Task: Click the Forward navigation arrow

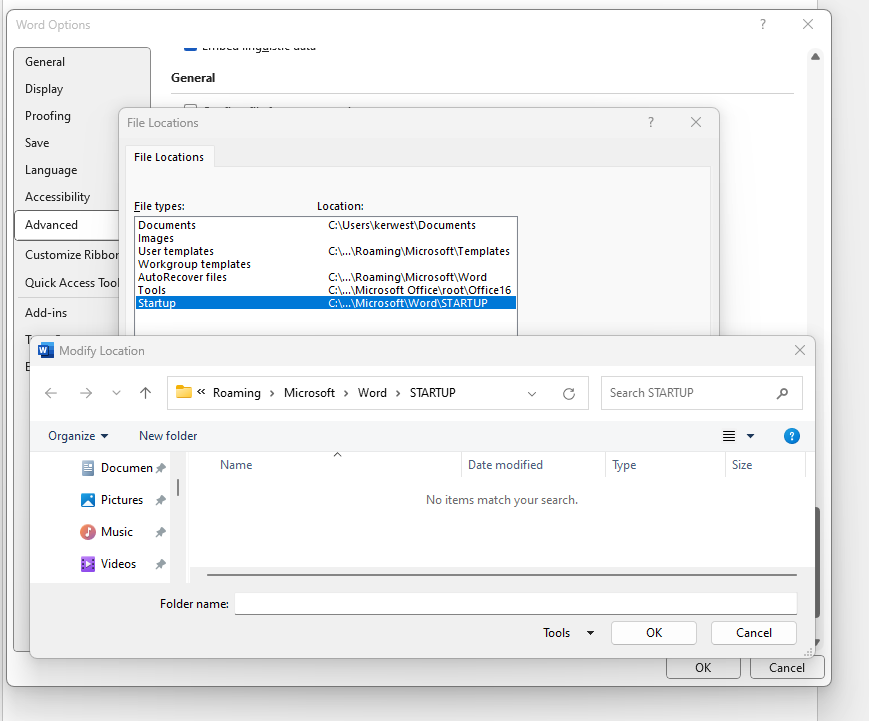Action: coord(86,393)
